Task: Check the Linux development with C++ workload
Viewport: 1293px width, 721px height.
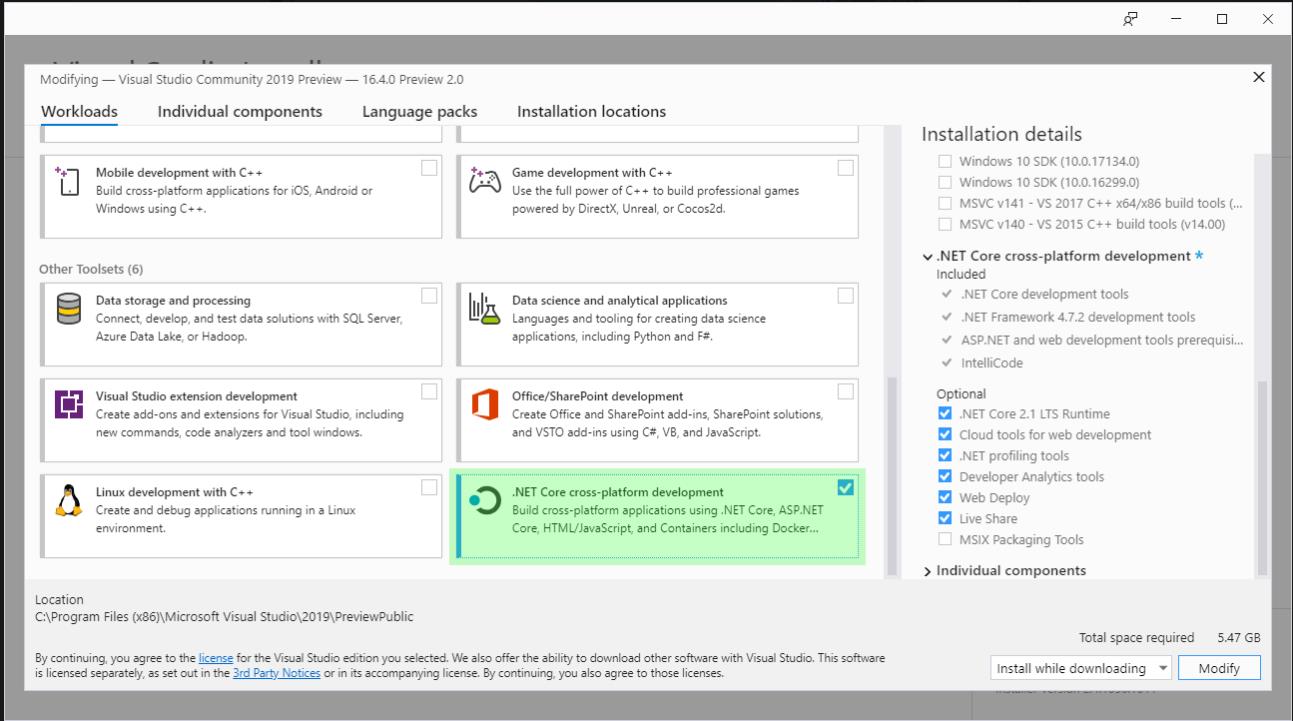Action: click(x=429, y=487)
